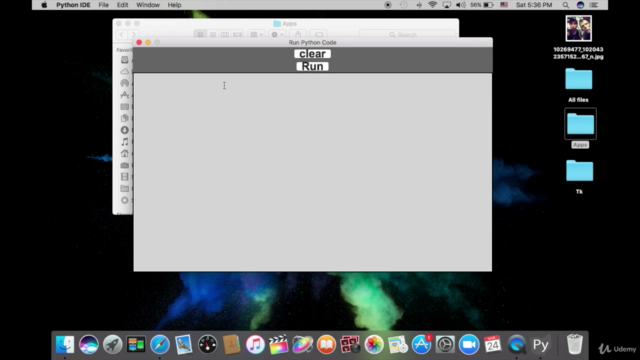Open the Motion app icon in Dock

[302, 344]
